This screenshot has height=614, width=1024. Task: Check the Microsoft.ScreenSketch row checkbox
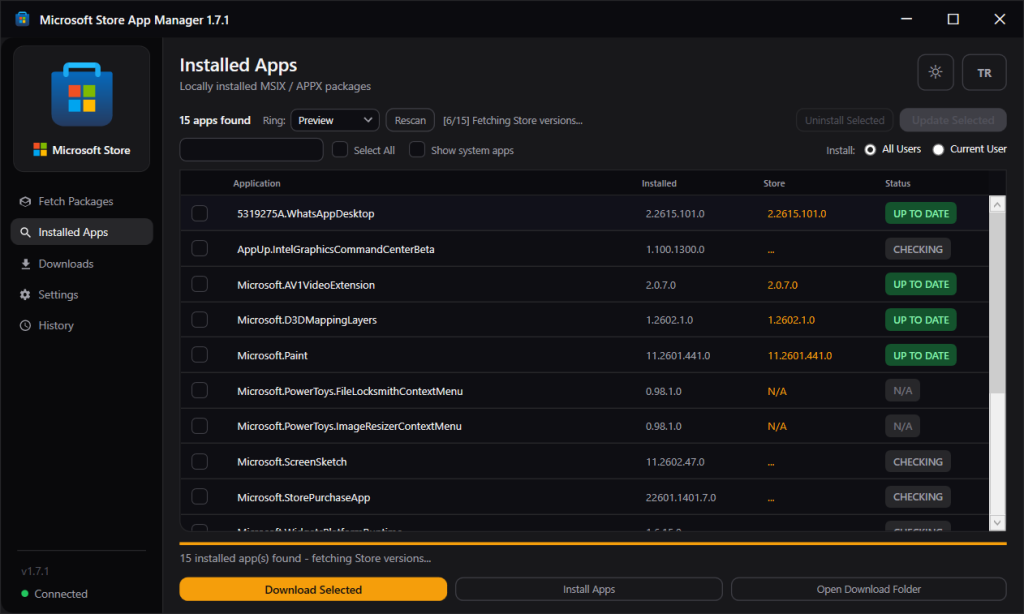coord(199,461)
